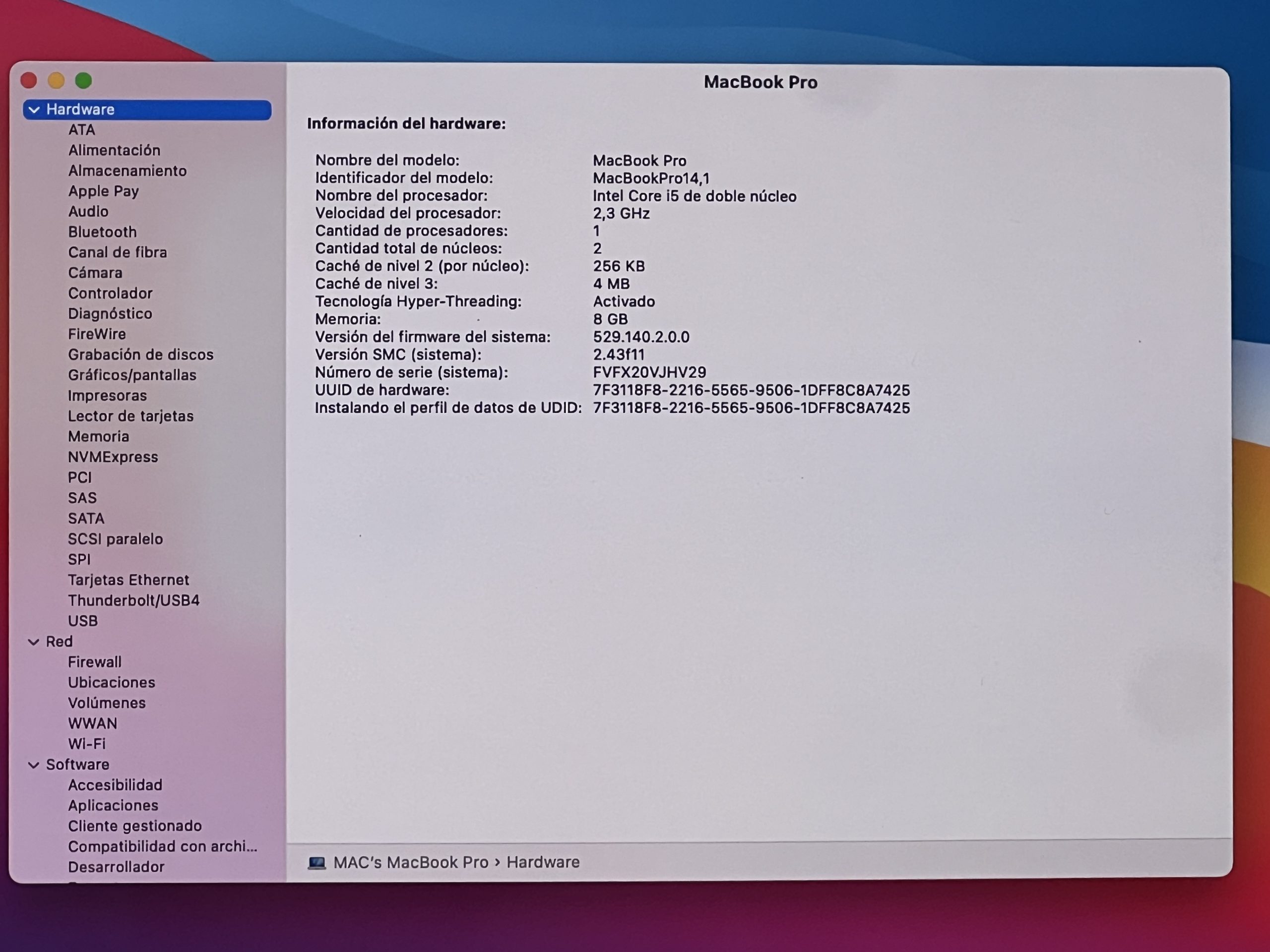This screenshot has height=952, width=1270.
Task: Click the laptop icon in path bar
Action: tap(317, 862)
